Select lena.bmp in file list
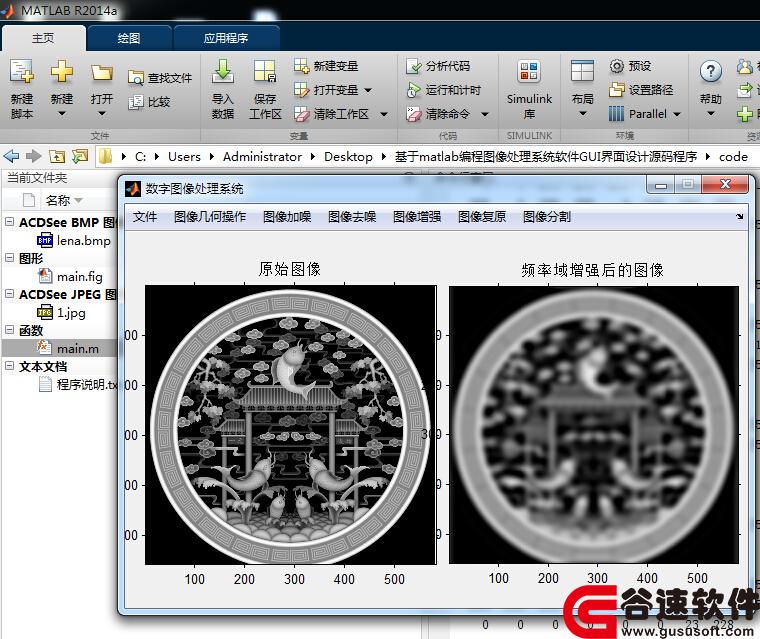760x639 pixels. tap(74, 240)
